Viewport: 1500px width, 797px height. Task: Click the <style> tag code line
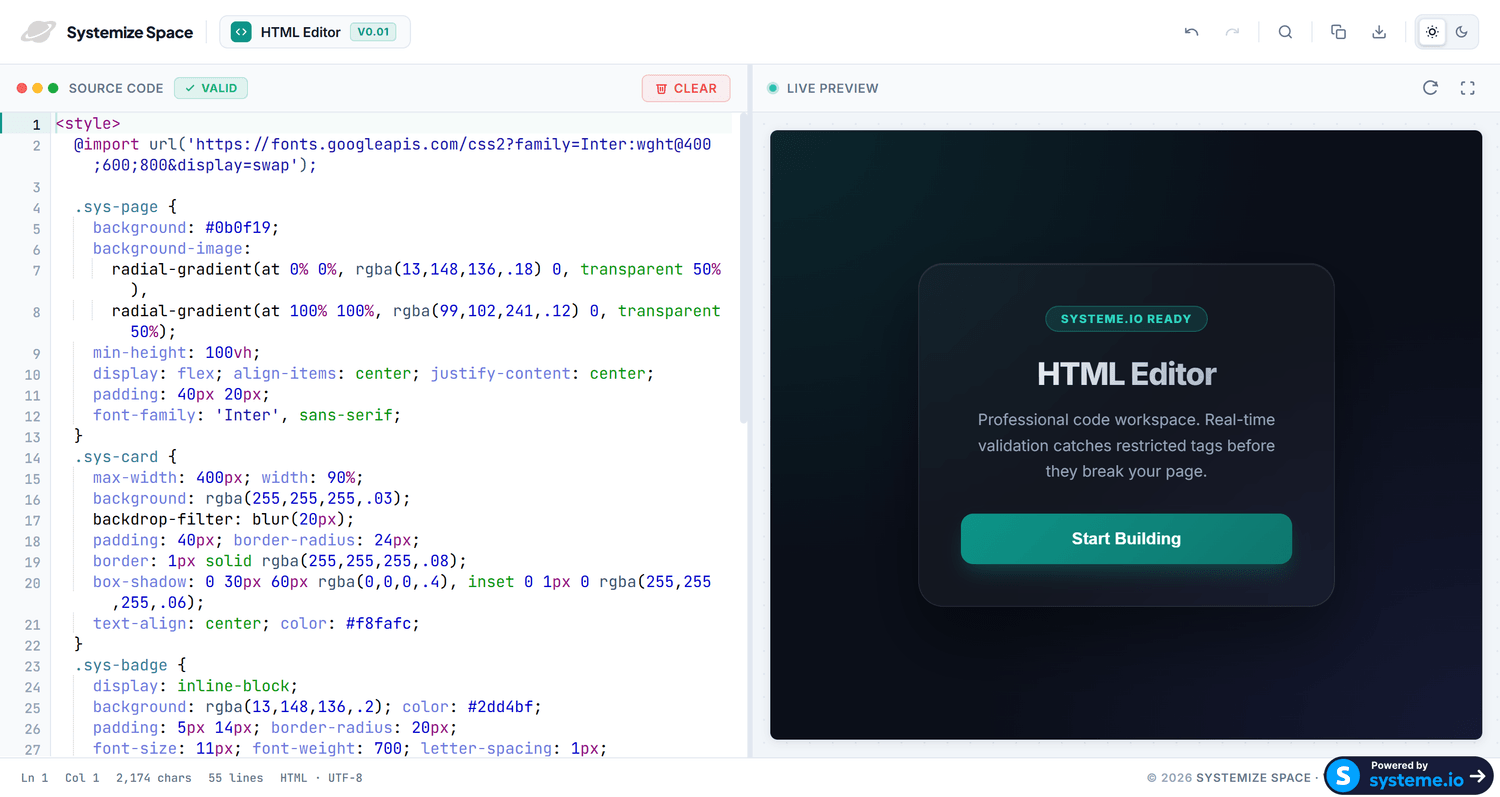[x=88, y=124]
